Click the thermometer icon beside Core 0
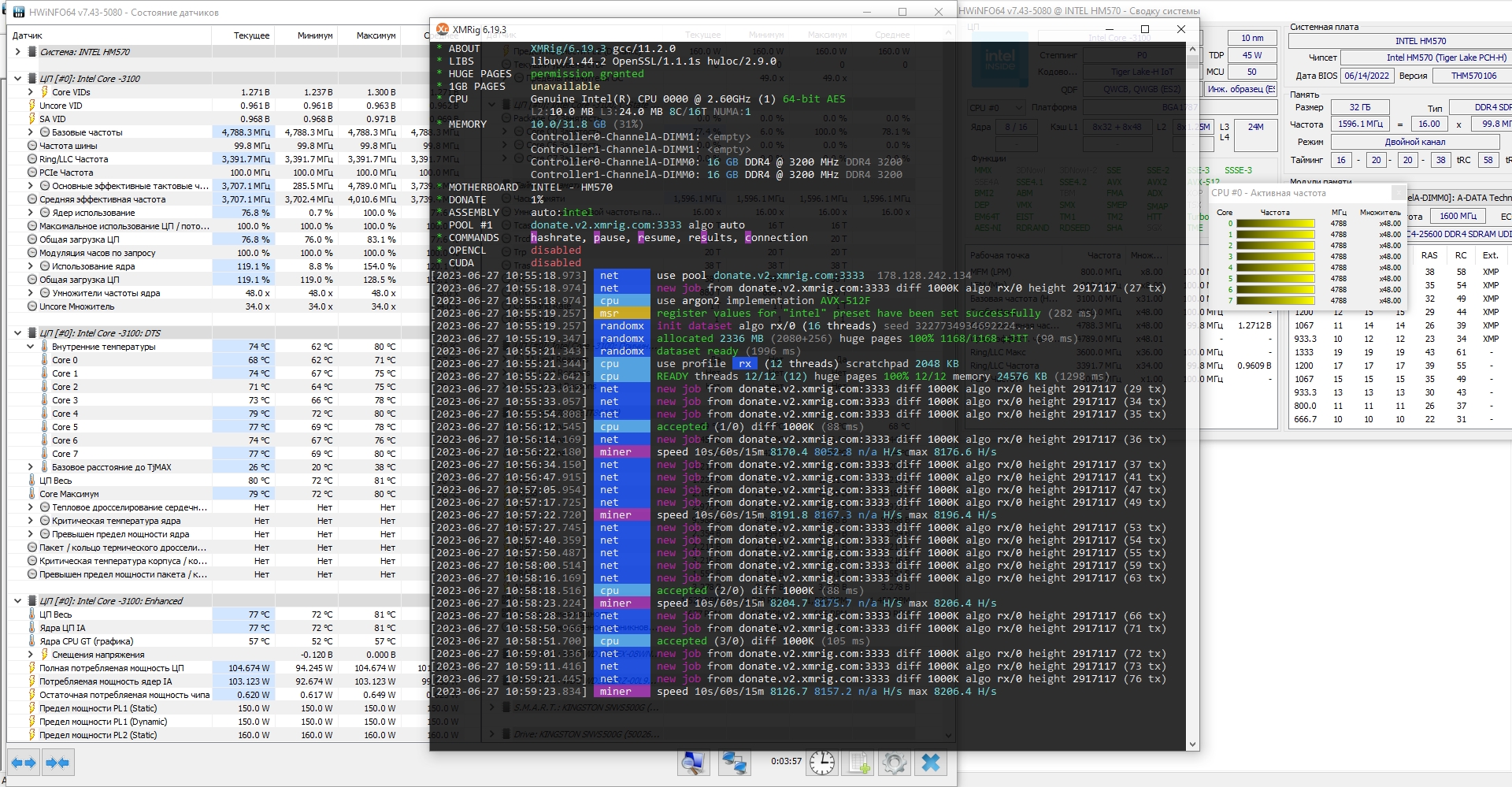The width and height of the screenshot is (1512, 787). pos(45,360)
